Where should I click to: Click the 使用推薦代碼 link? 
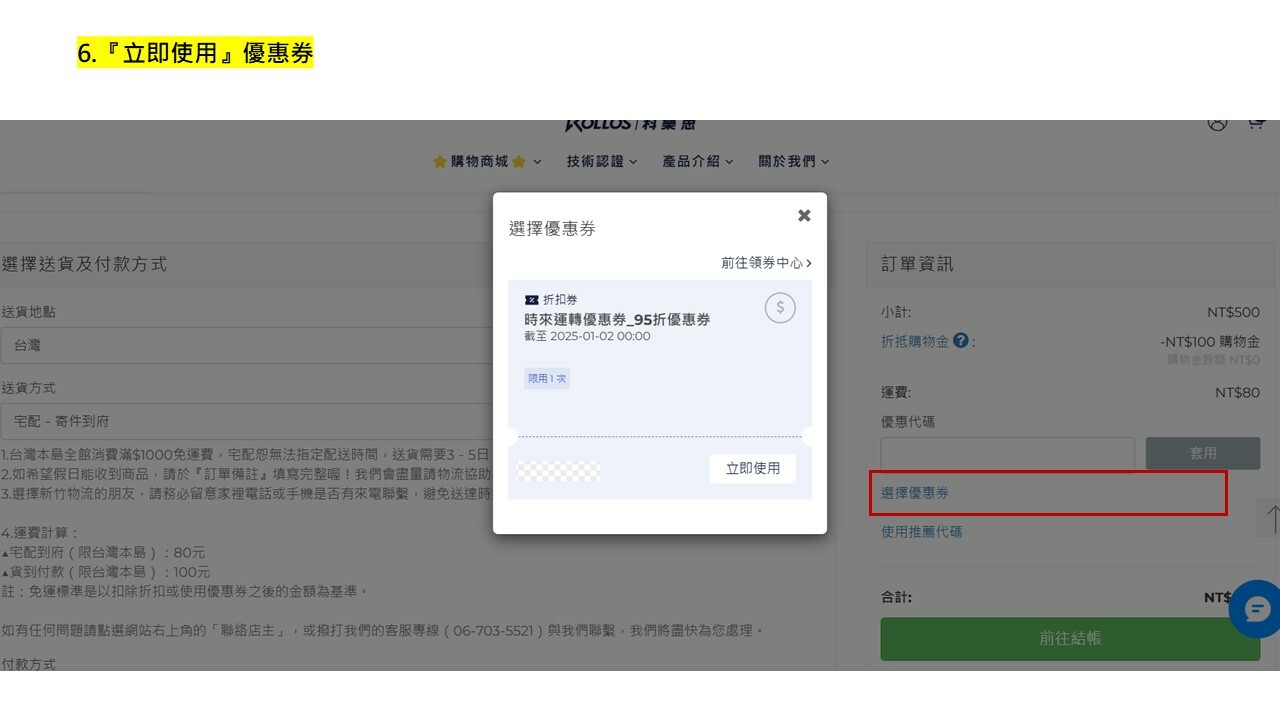tap(921, 532)
